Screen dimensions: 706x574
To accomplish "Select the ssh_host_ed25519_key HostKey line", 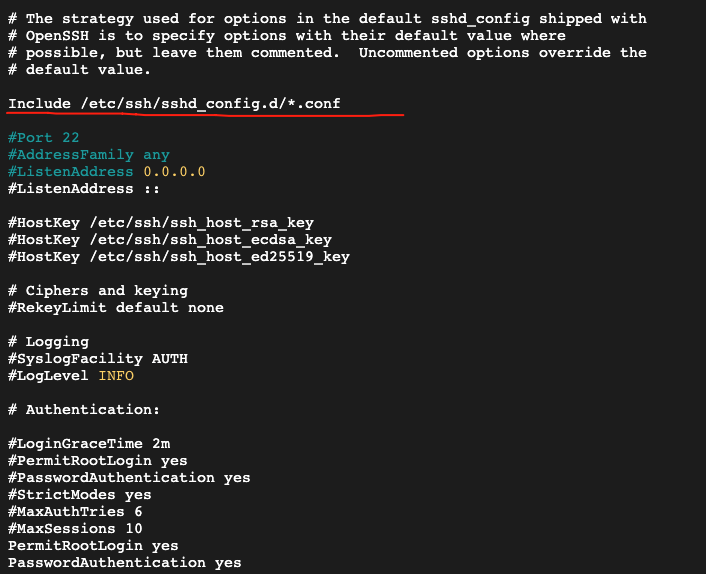I will [x=179, y=257].
